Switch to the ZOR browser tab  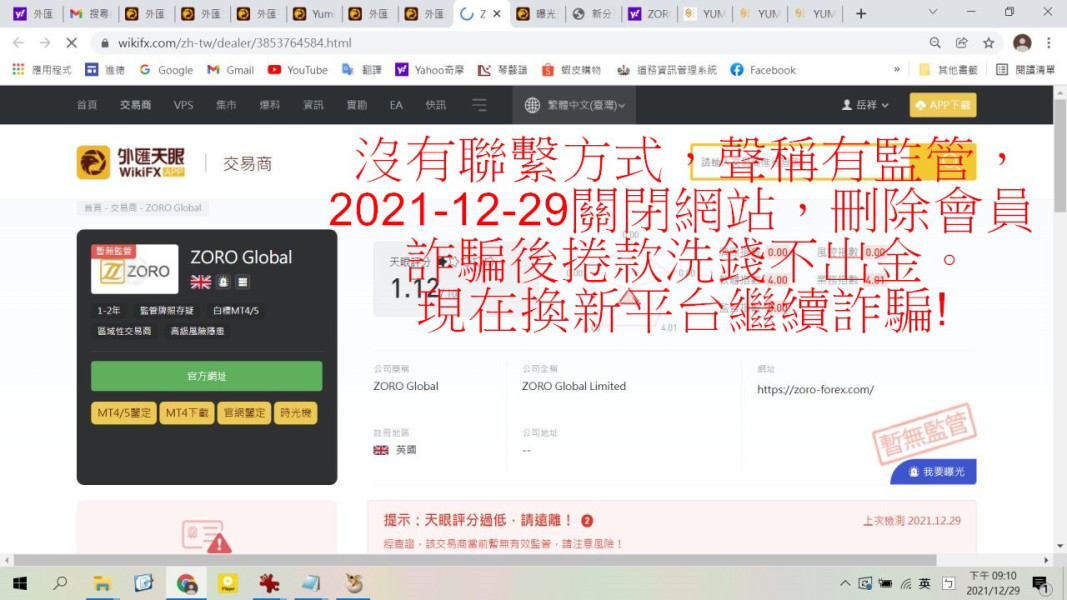649,14
